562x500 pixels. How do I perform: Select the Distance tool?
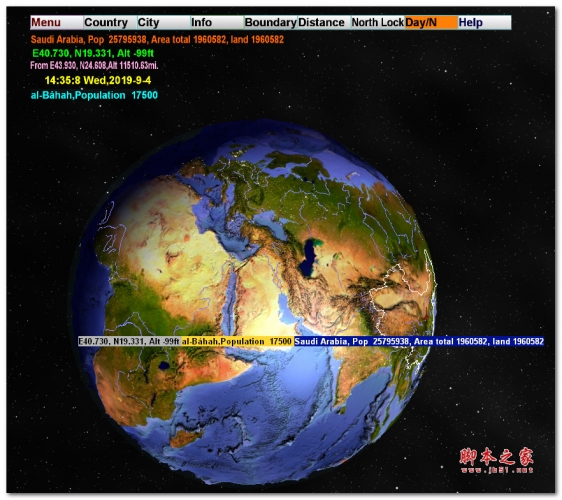(324, 22)
